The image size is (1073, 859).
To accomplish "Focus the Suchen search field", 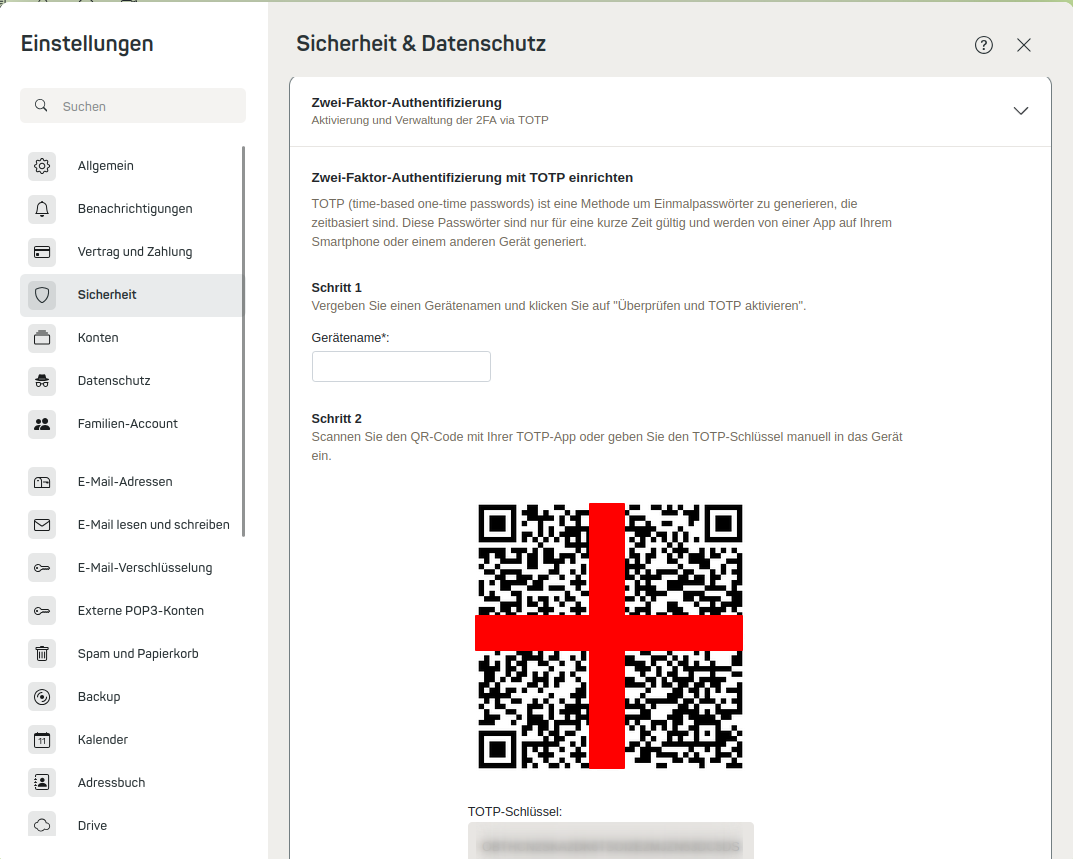I will [x=133, y=106].
